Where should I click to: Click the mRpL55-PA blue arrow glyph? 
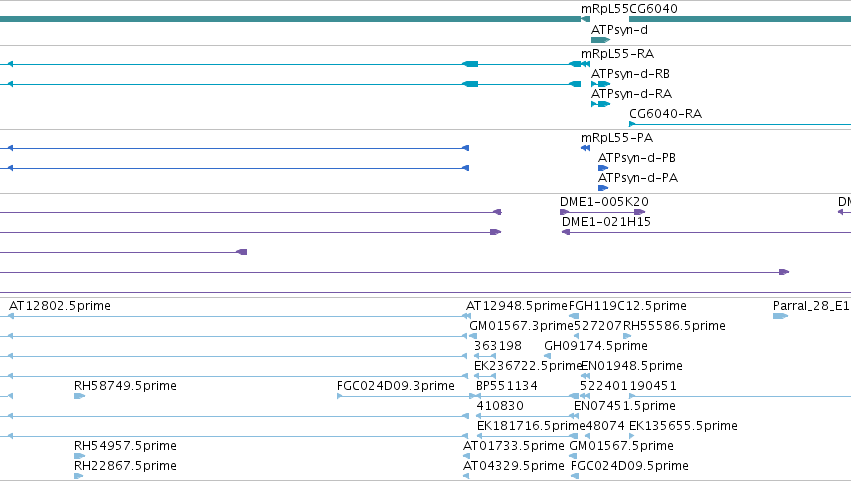pos(585,148)
